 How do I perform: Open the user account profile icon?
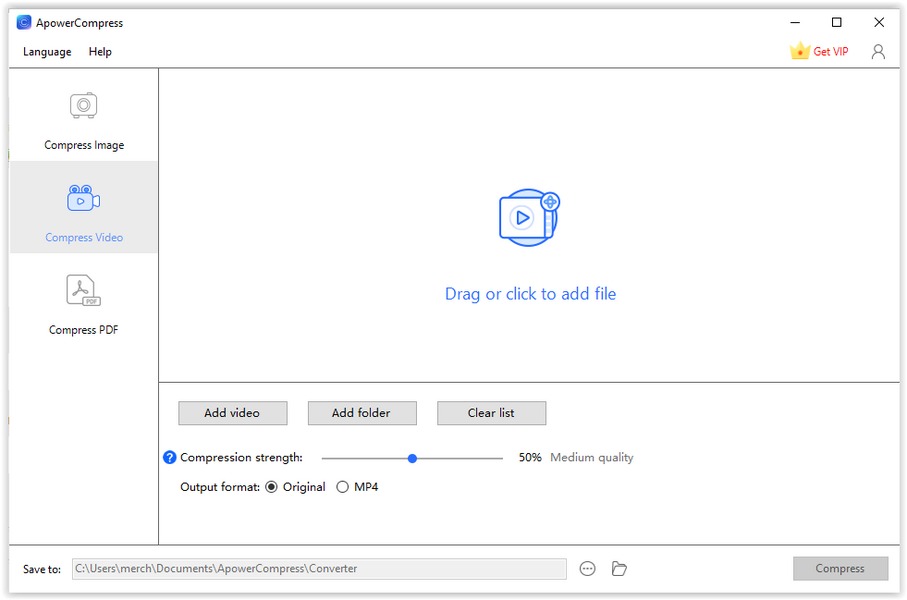click(x=878, y=52)
